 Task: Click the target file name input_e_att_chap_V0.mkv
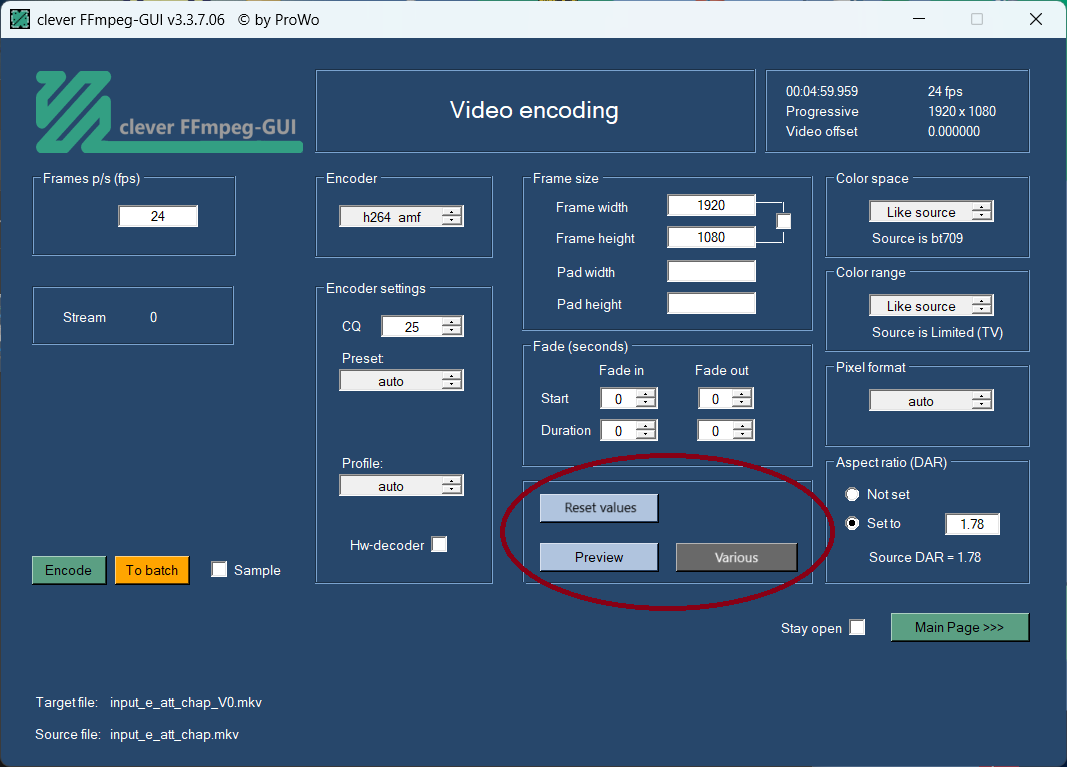186,702
